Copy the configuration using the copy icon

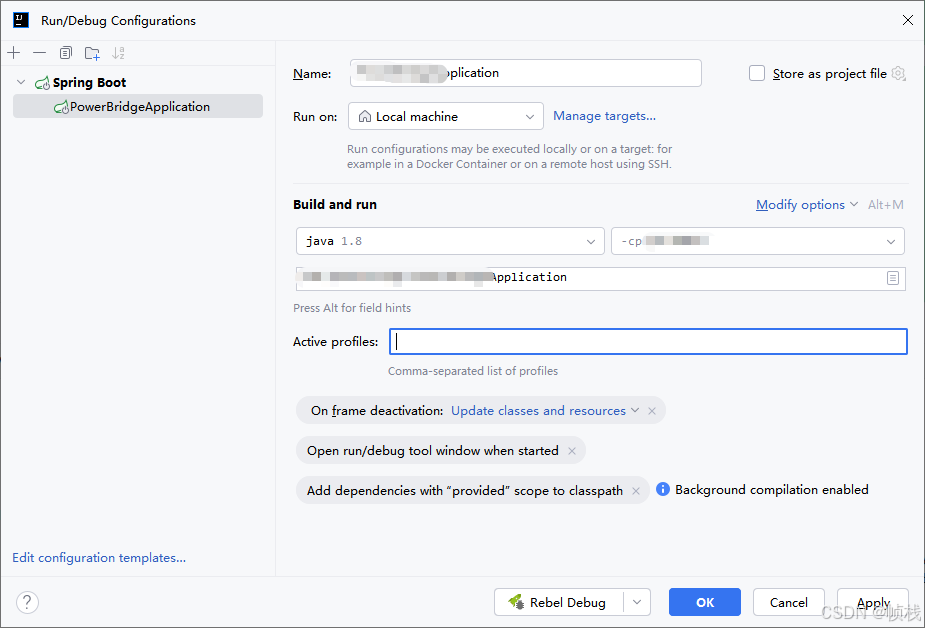(65, 53)
